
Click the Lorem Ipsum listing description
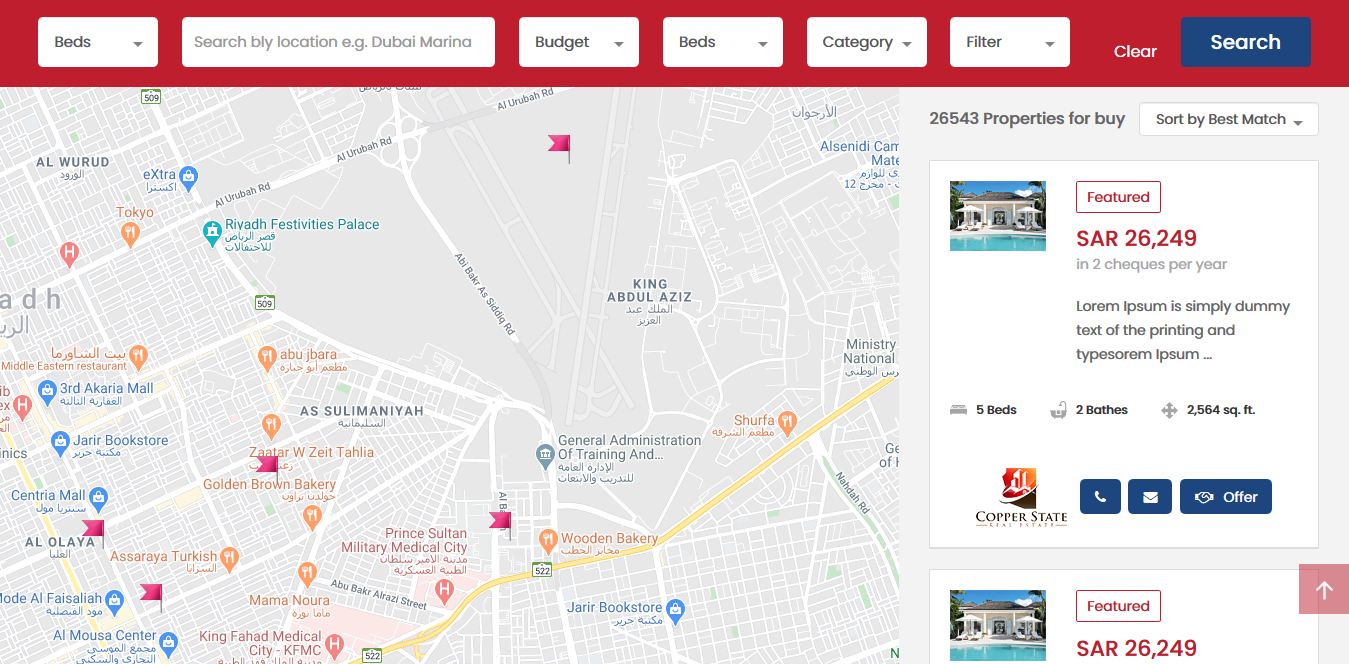click(1183, 330)
